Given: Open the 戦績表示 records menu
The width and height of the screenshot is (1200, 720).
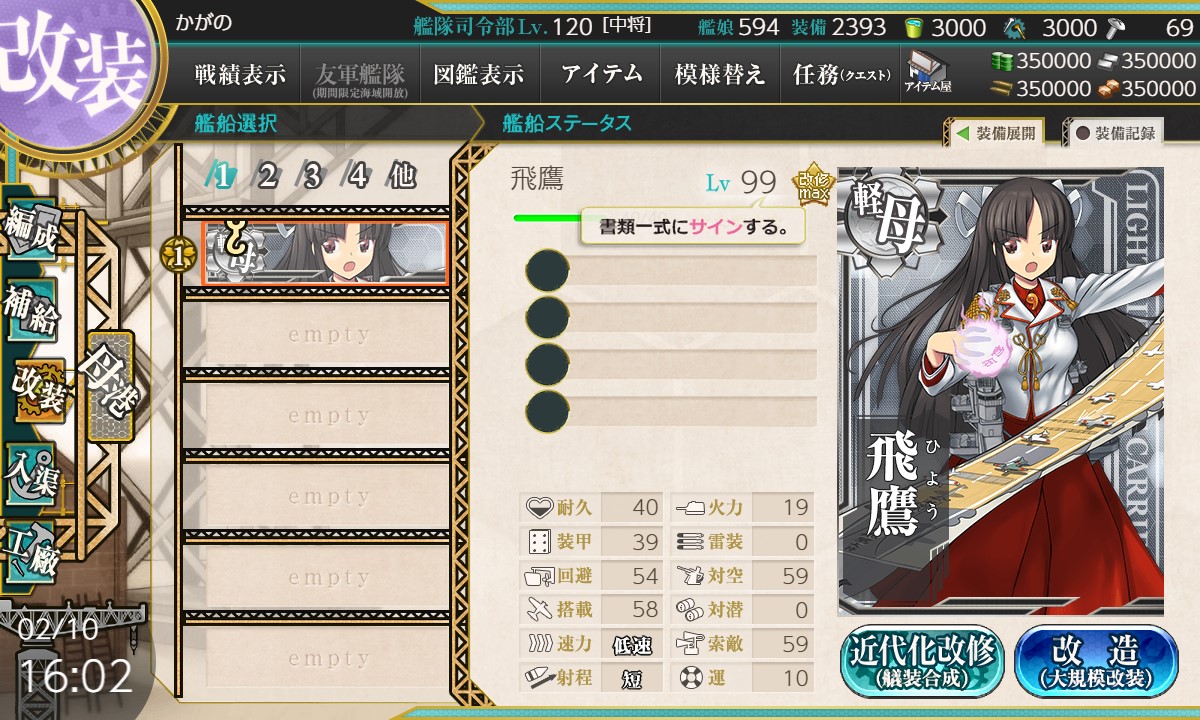Looking at the screenshot, I should click(x=239, y=74).
